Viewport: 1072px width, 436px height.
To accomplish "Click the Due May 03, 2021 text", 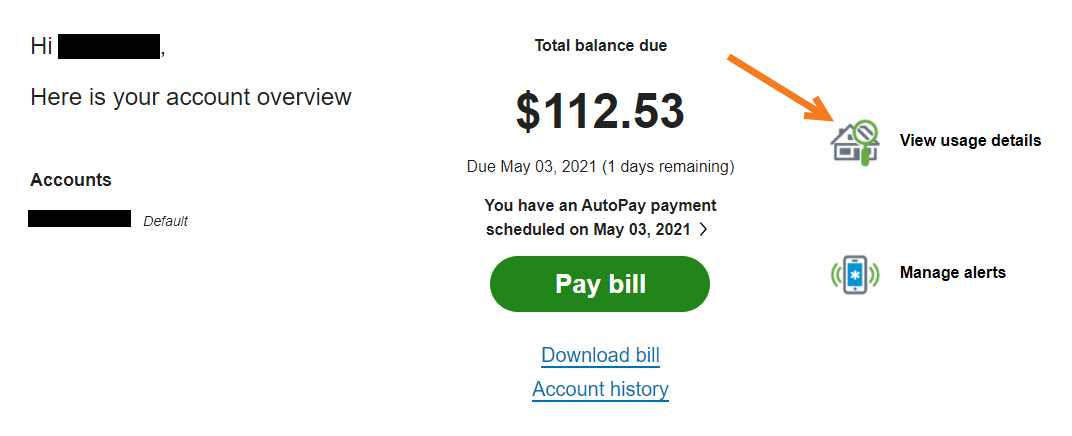I will (532, 167).
